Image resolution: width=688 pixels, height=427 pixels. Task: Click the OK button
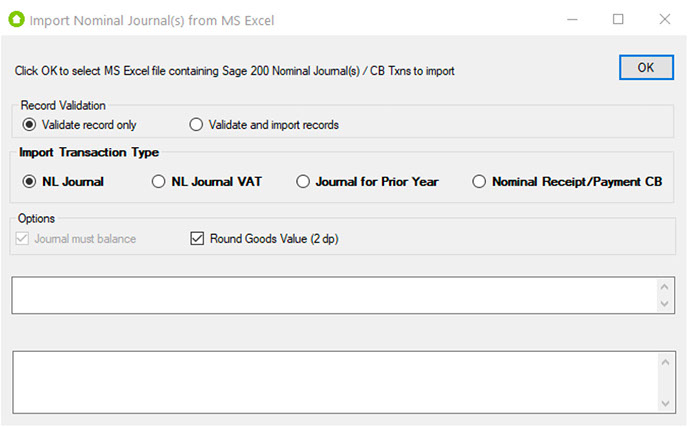[x=646, y=68]
